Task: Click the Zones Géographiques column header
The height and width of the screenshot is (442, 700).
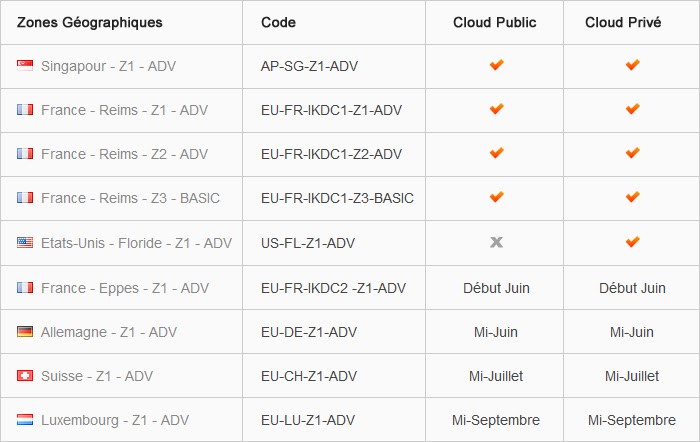Action: [x=90, y=22]
